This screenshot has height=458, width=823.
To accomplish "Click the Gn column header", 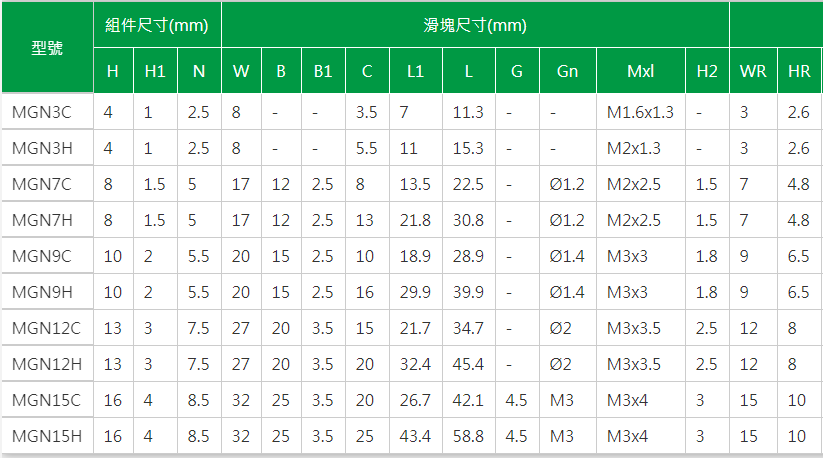I will pyautogui.click(x=568, y=71).
